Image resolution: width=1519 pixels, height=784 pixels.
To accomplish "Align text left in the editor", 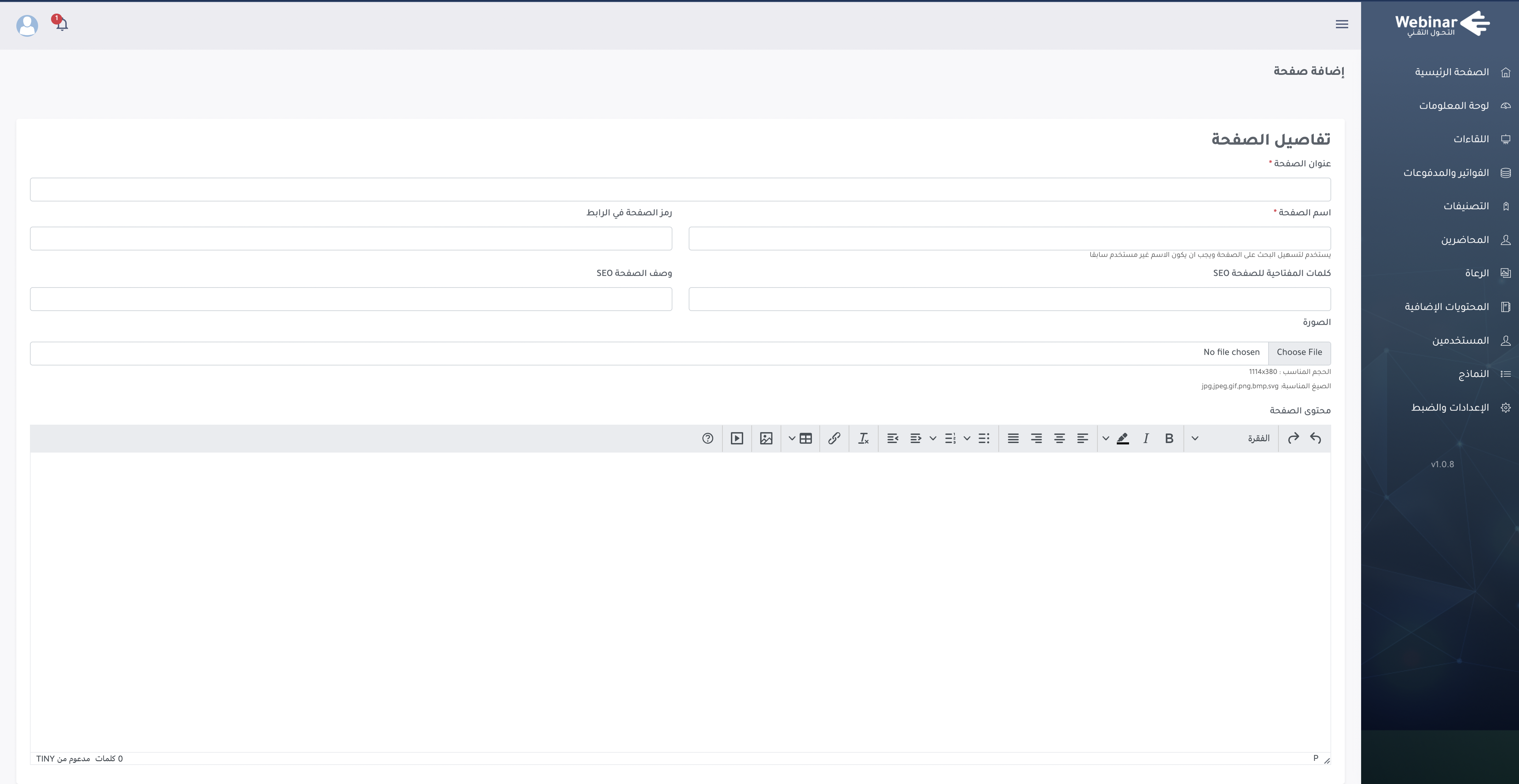I will click(x=1083, y=438).
